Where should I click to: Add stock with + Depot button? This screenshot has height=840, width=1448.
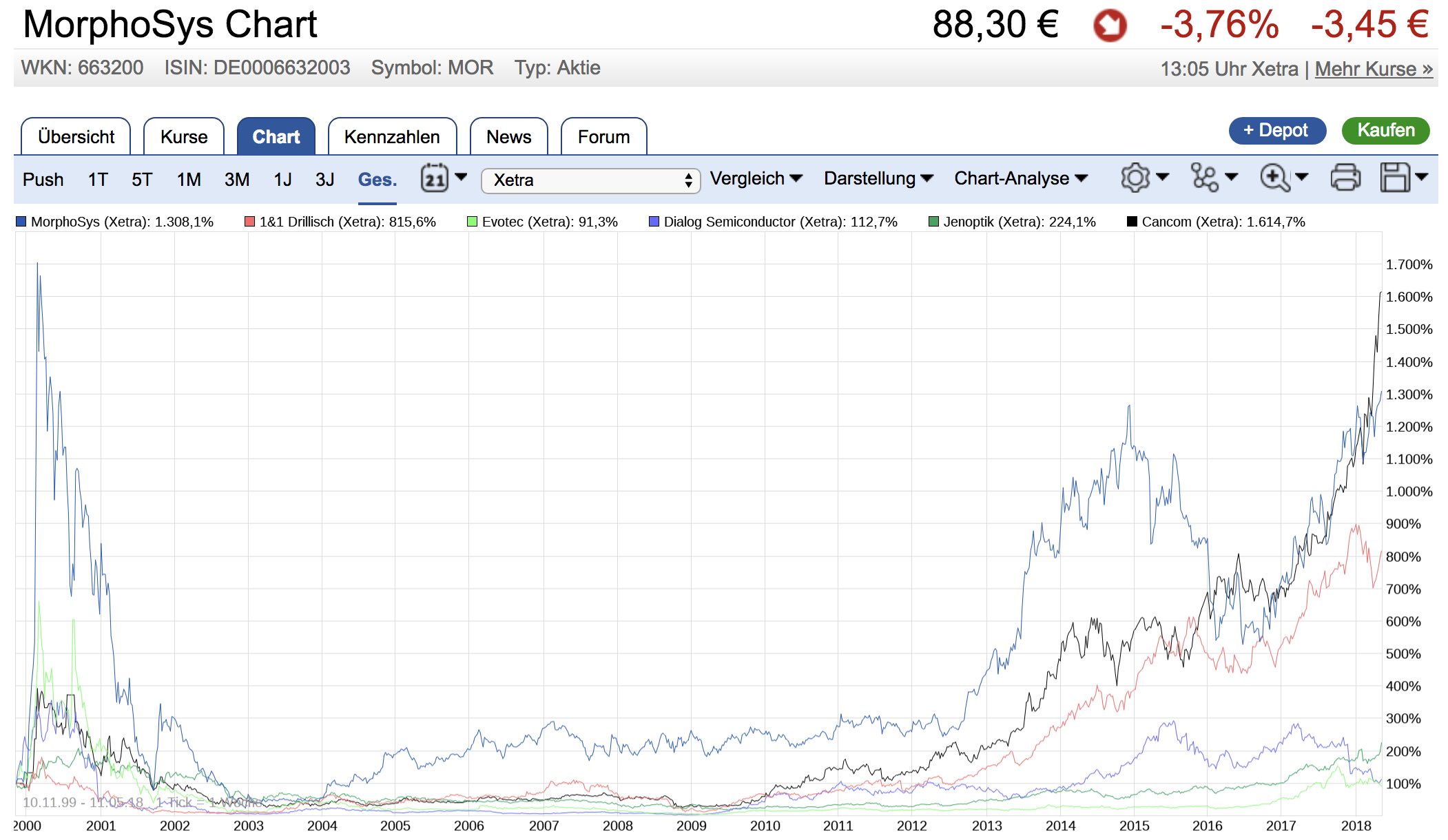[x=1276, y=130]
